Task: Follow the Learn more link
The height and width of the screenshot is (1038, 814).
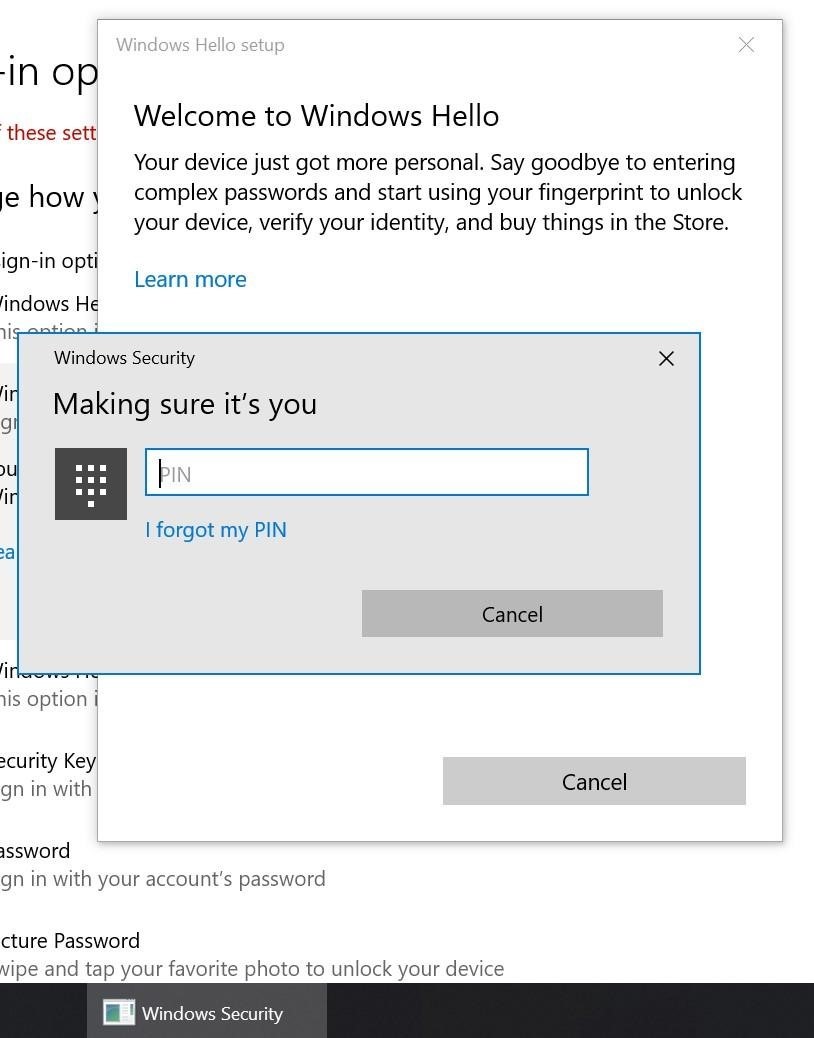Action: click(190, 279)
